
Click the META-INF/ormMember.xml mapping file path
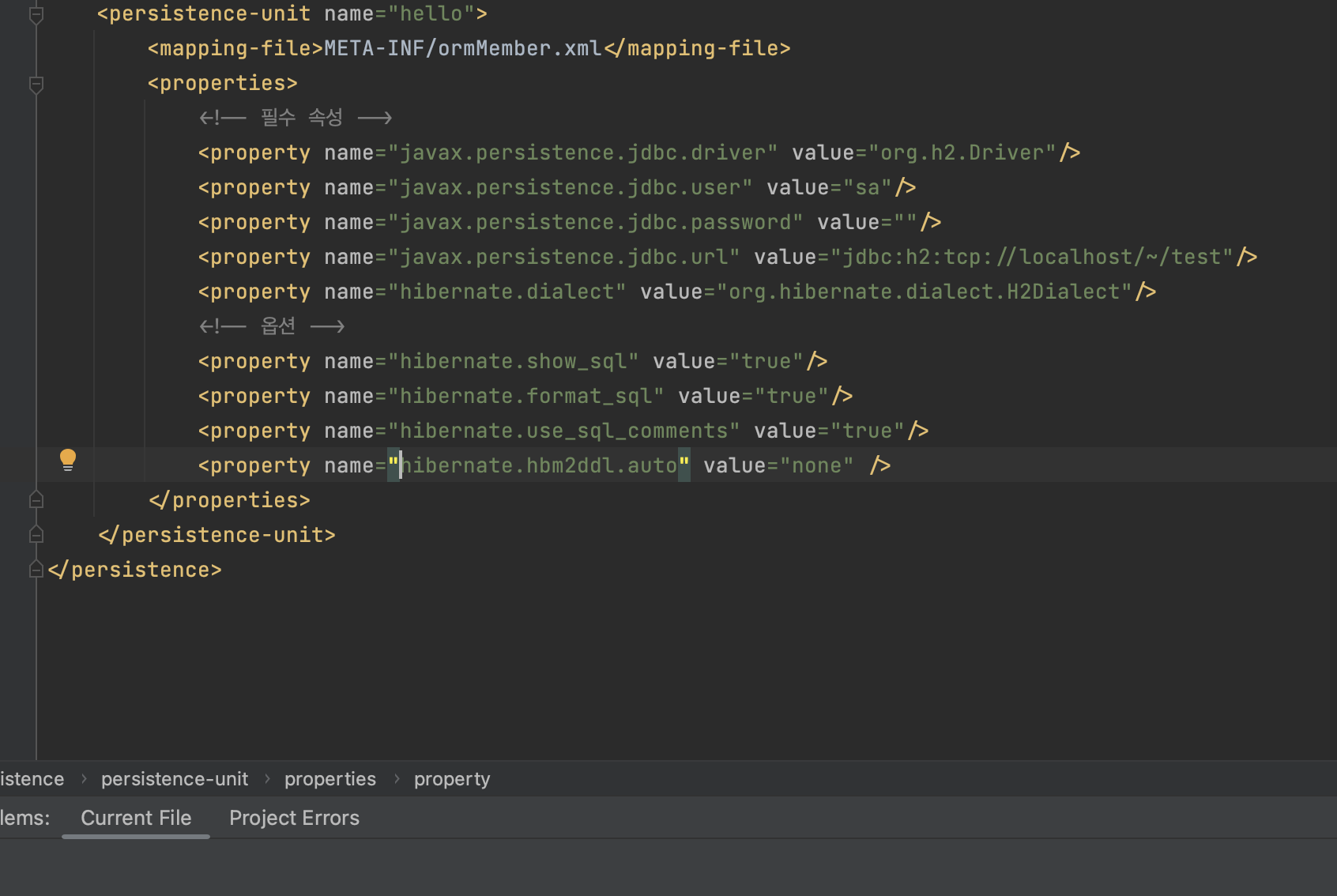coord(463,48)
